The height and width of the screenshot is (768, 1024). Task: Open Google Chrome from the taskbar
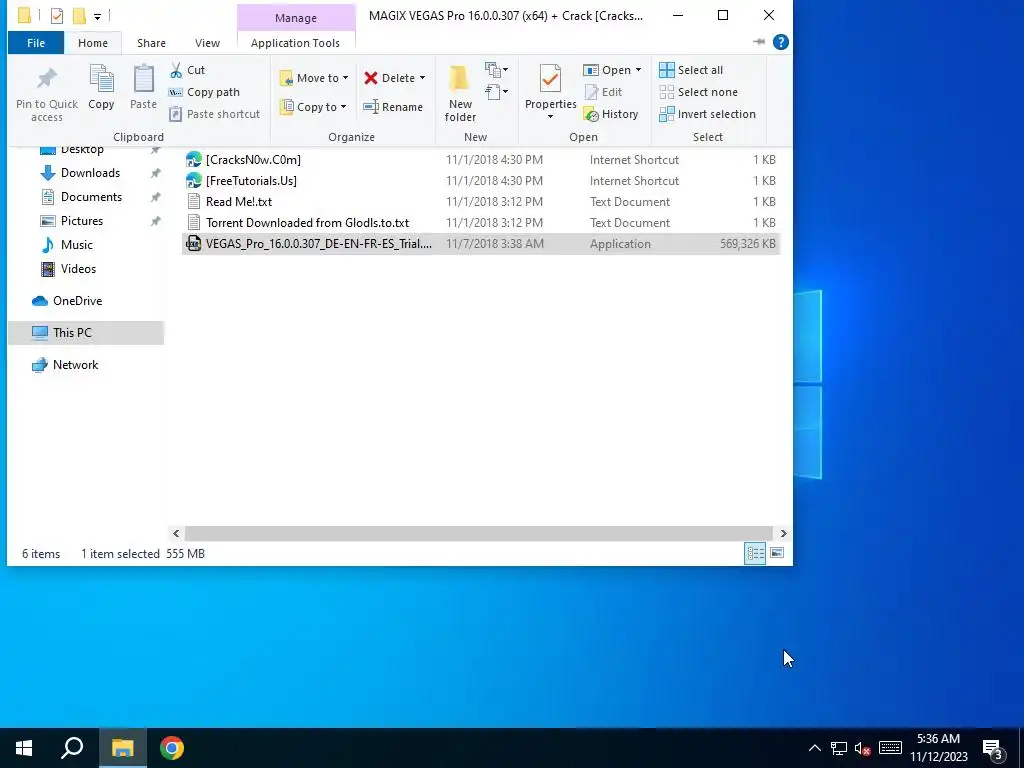click(172, 748)
